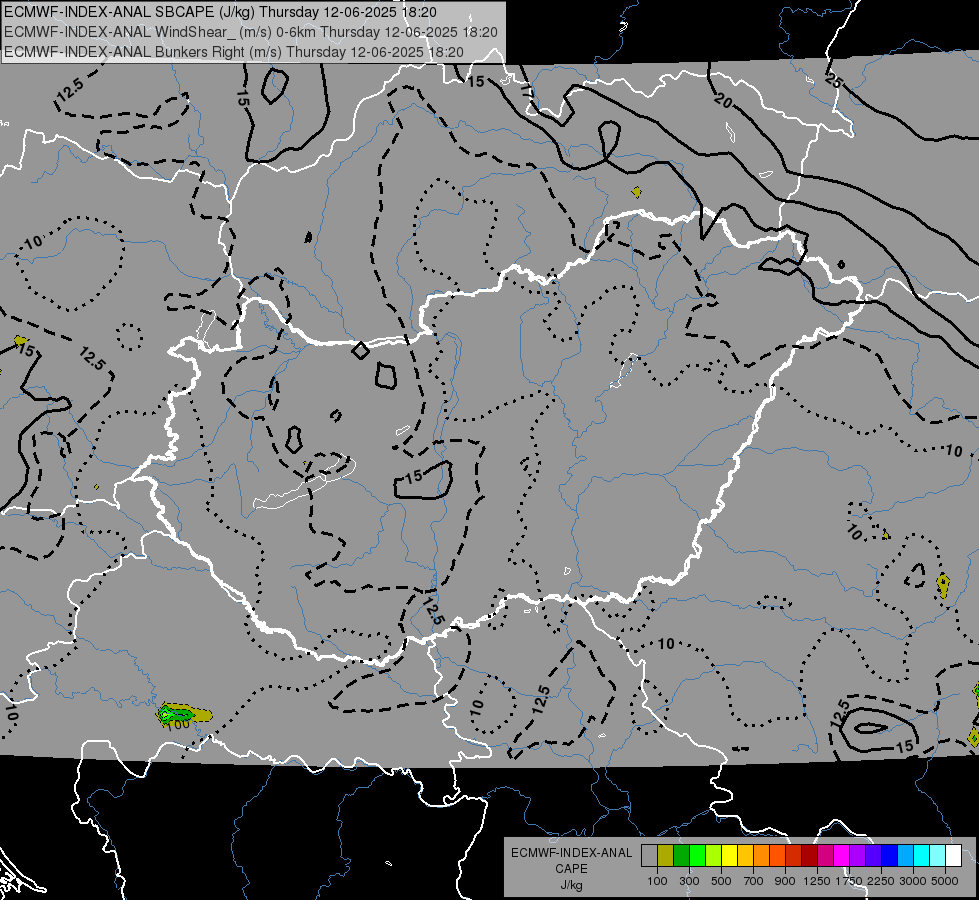Viewport: 979px width, 900px height.
Task: Click the 1750 value in the legend scale
Action: click(x=849, y=881)
